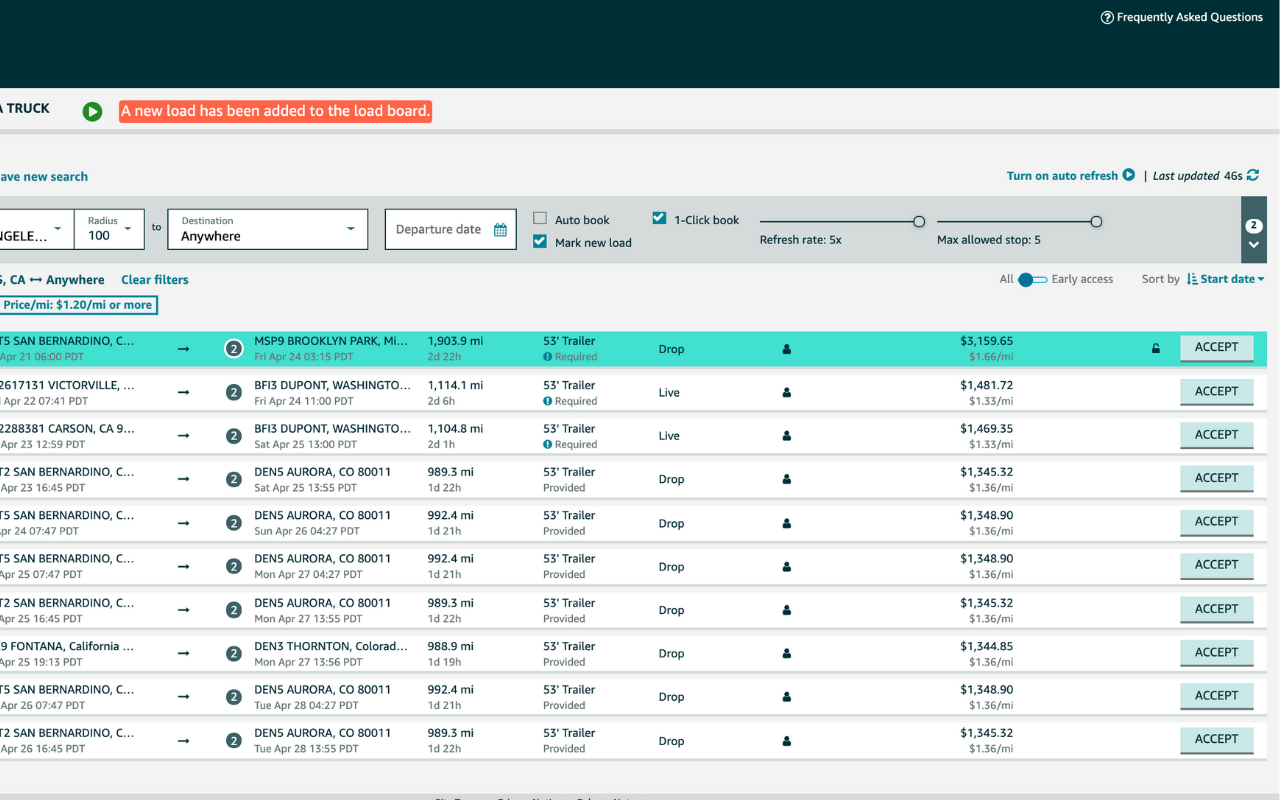Screen dimensions: 1280x800
Task: Click driver icon on Tue Apr 28 13:55 row
Action: pyautogui.click(x=787, y=741)
